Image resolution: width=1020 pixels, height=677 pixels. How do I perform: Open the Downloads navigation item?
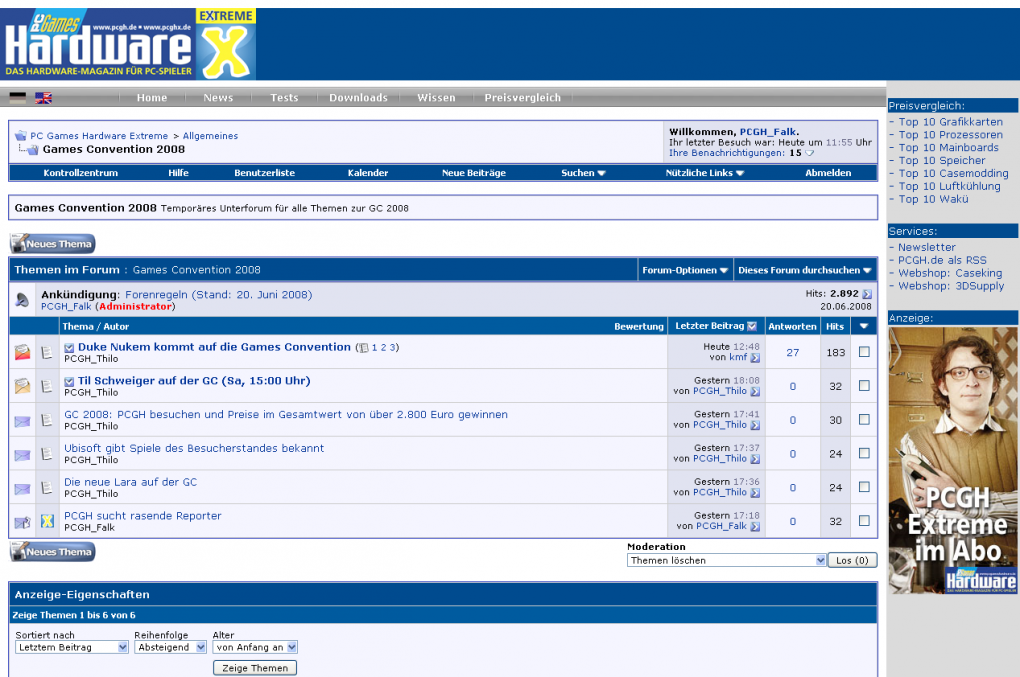[x=358, y=98]
